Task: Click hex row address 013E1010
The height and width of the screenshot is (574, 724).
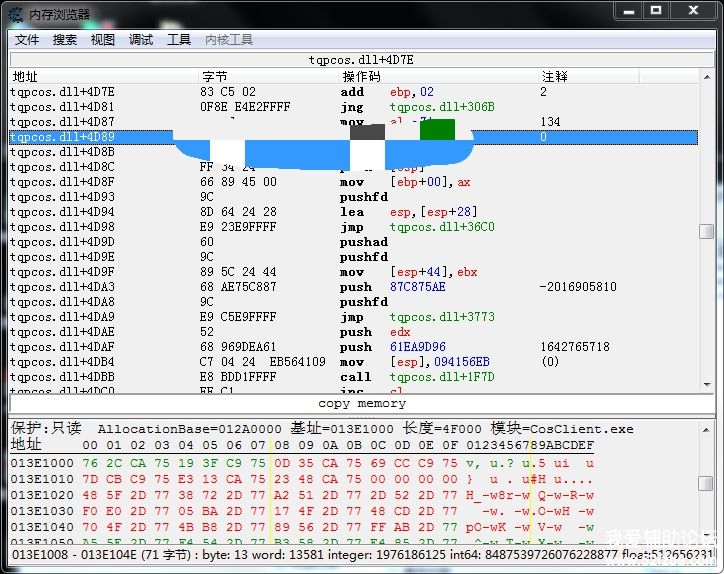Action: click(42, 479)
